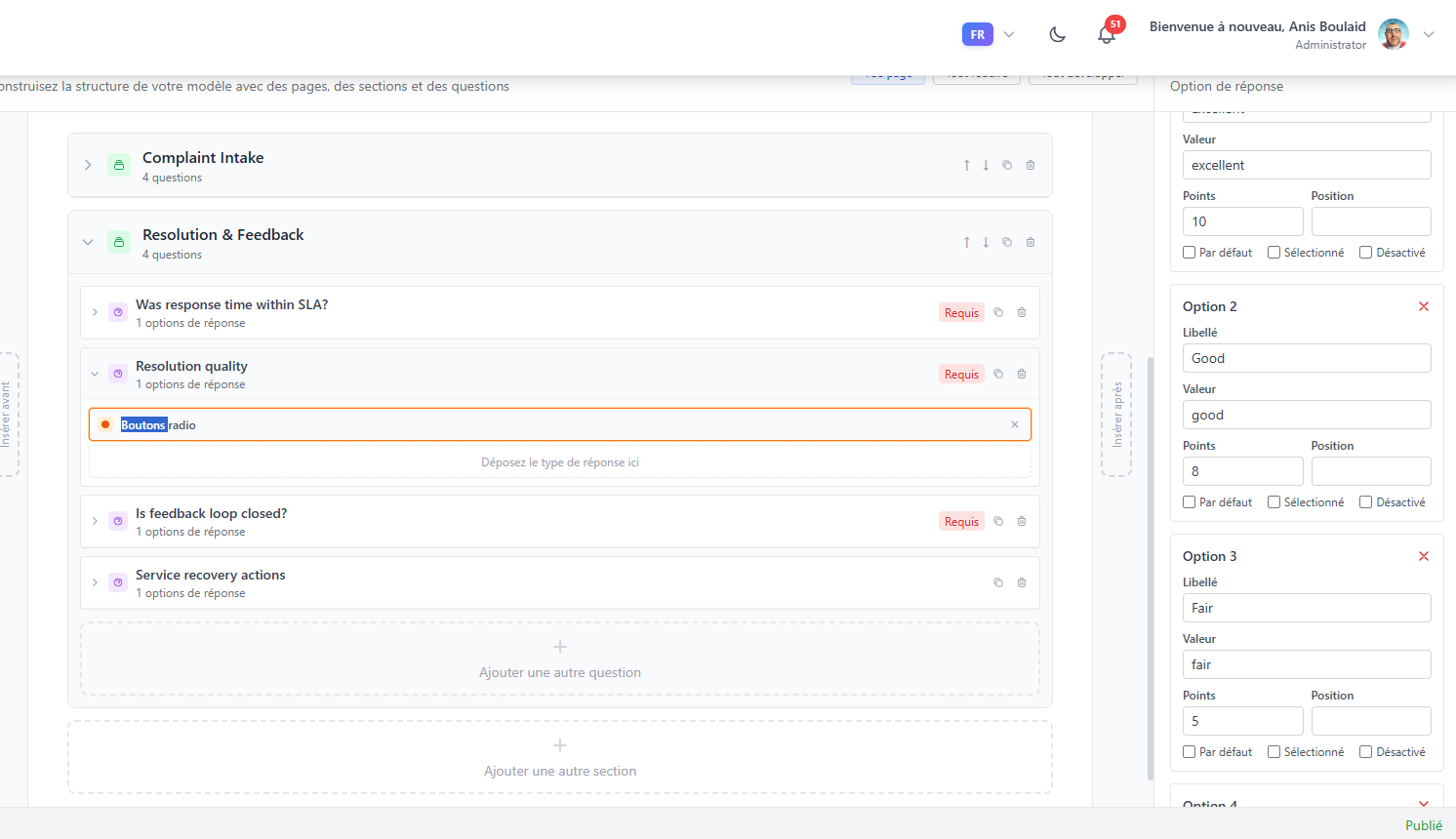Delete the Complaint Intake section
1456x839 pixels.
click(x=1031, y=165)
